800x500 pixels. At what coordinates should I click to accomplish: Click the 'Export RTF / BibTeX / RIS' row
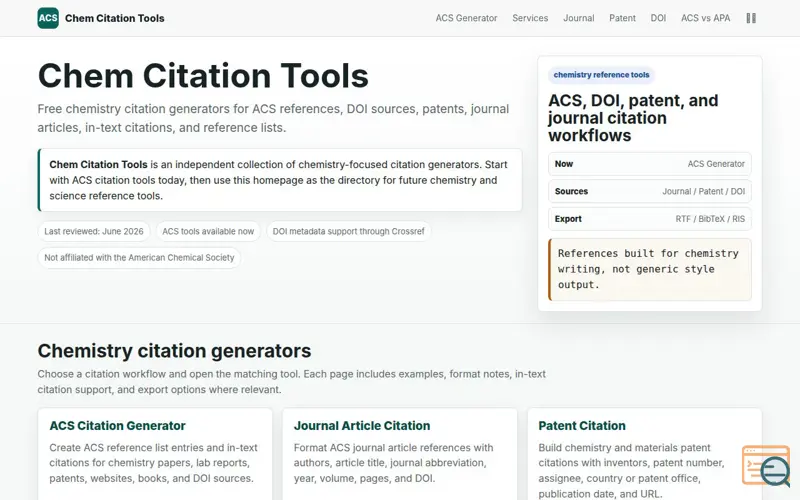pos(649,219)
